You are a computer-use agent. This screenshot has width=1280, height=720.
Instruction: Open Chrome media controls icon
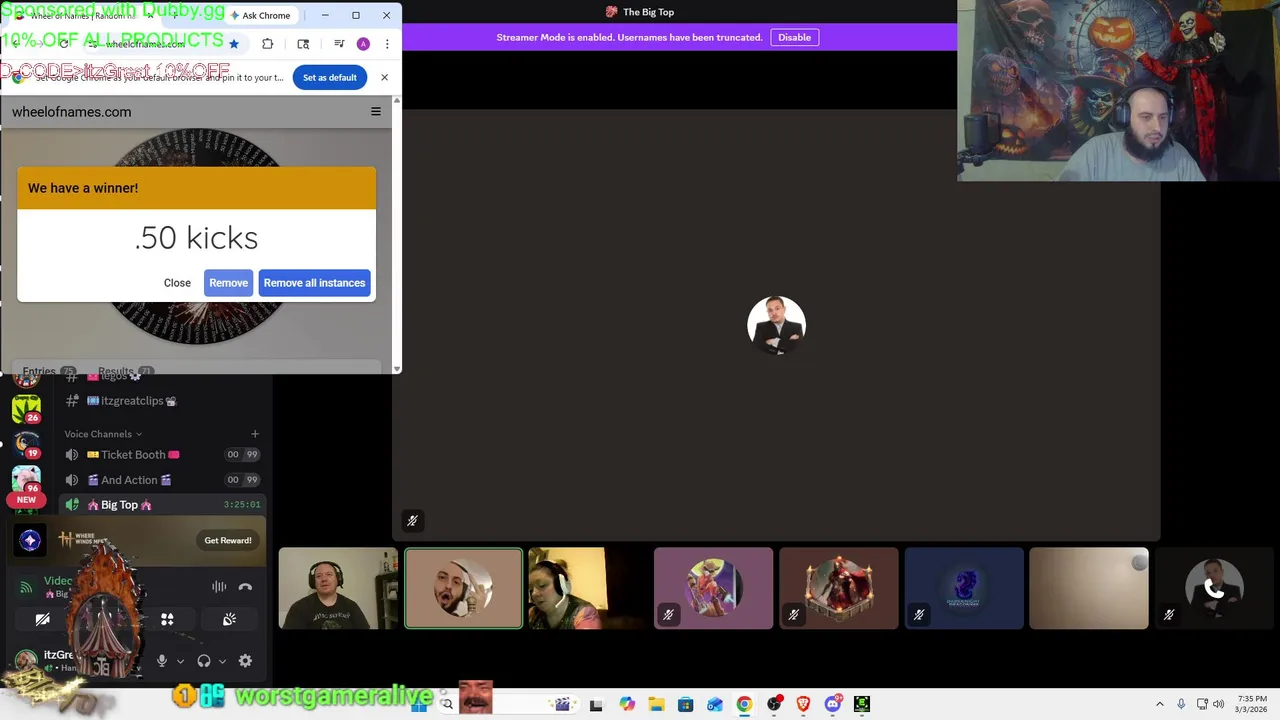tap(339, 44)
